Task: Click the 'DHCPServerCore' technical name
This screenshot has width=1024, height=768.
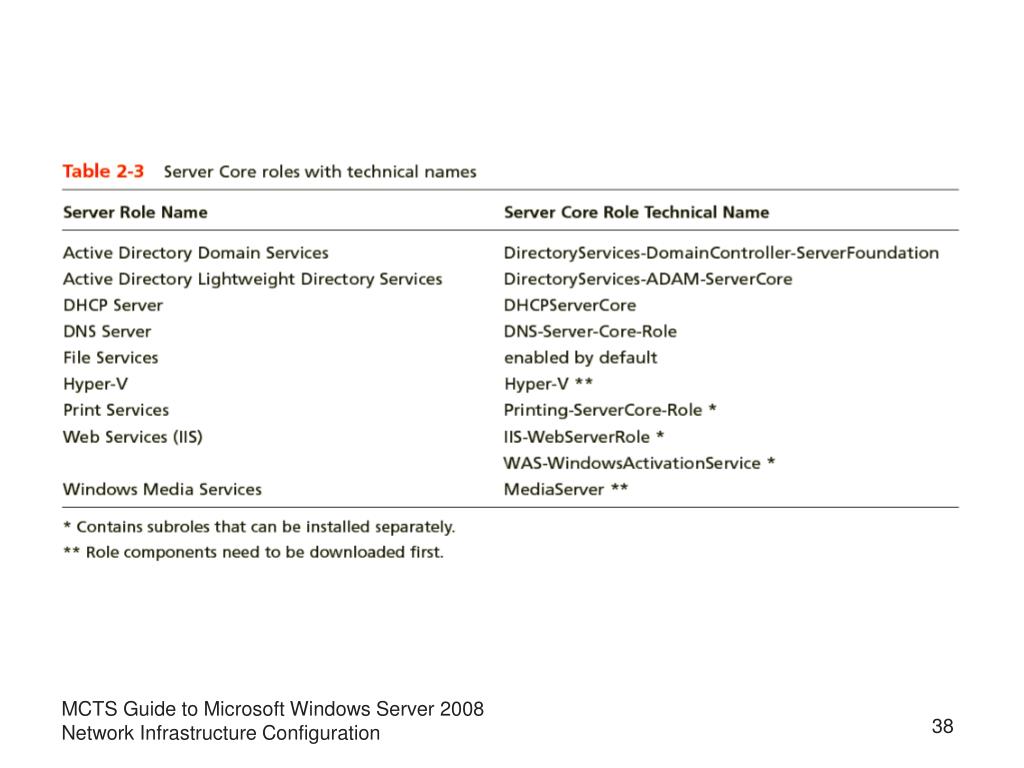Action: (x=569, y=306)
